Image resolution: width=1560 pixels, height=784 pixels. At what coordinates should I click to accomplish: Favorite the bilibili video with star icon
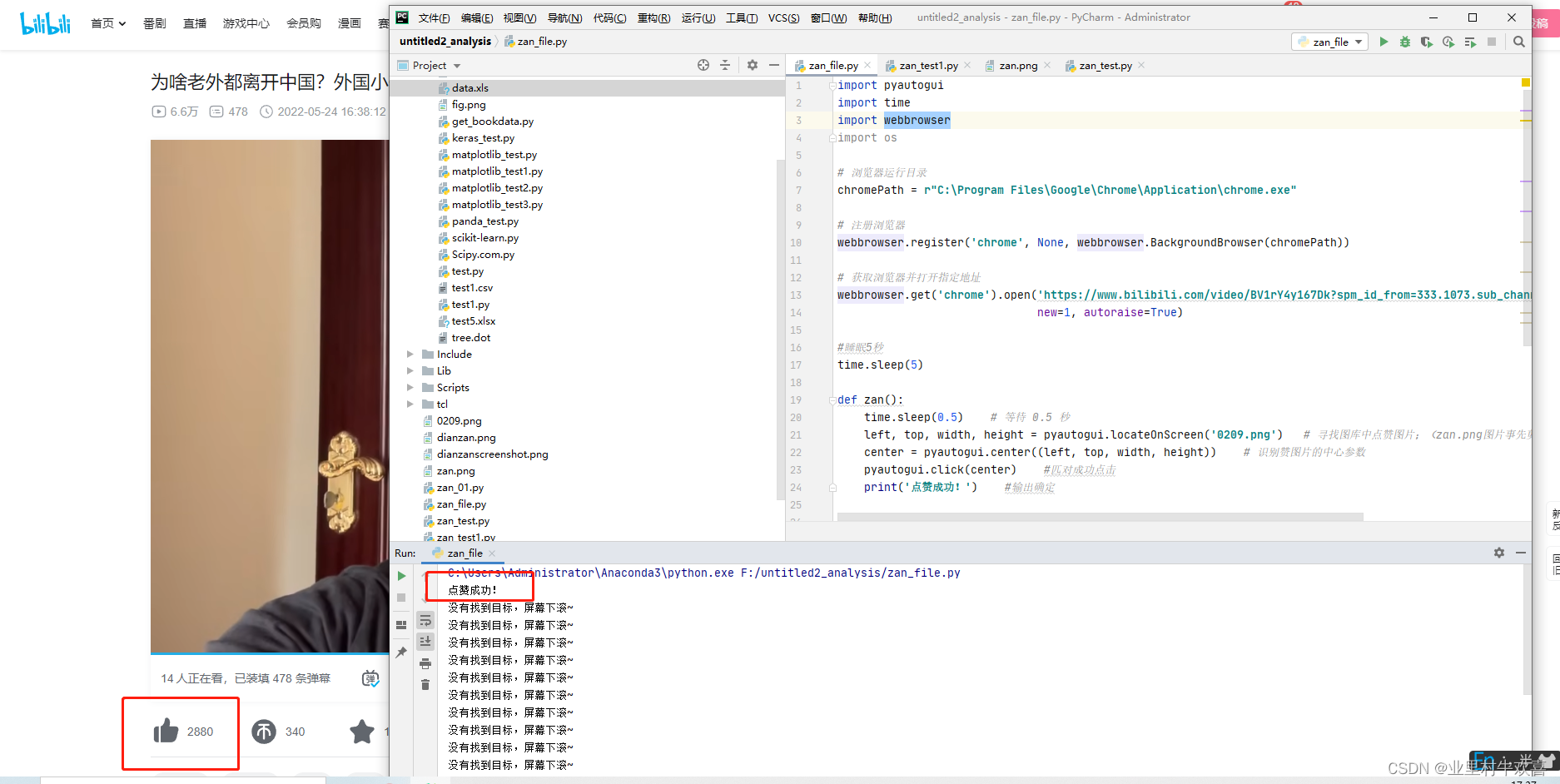tap(362, 732)
